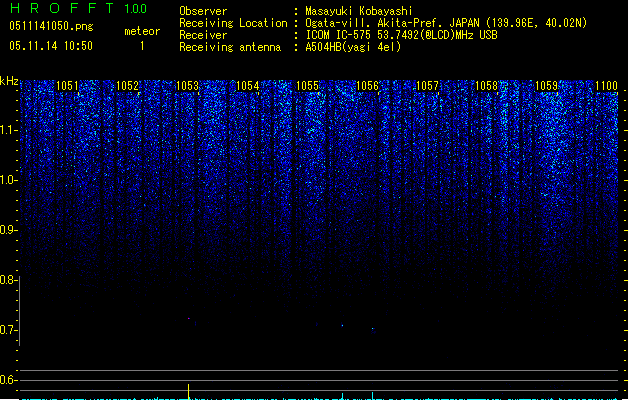Click the 1059 time marker
The image size is (629, 400).
click(546, 85)
